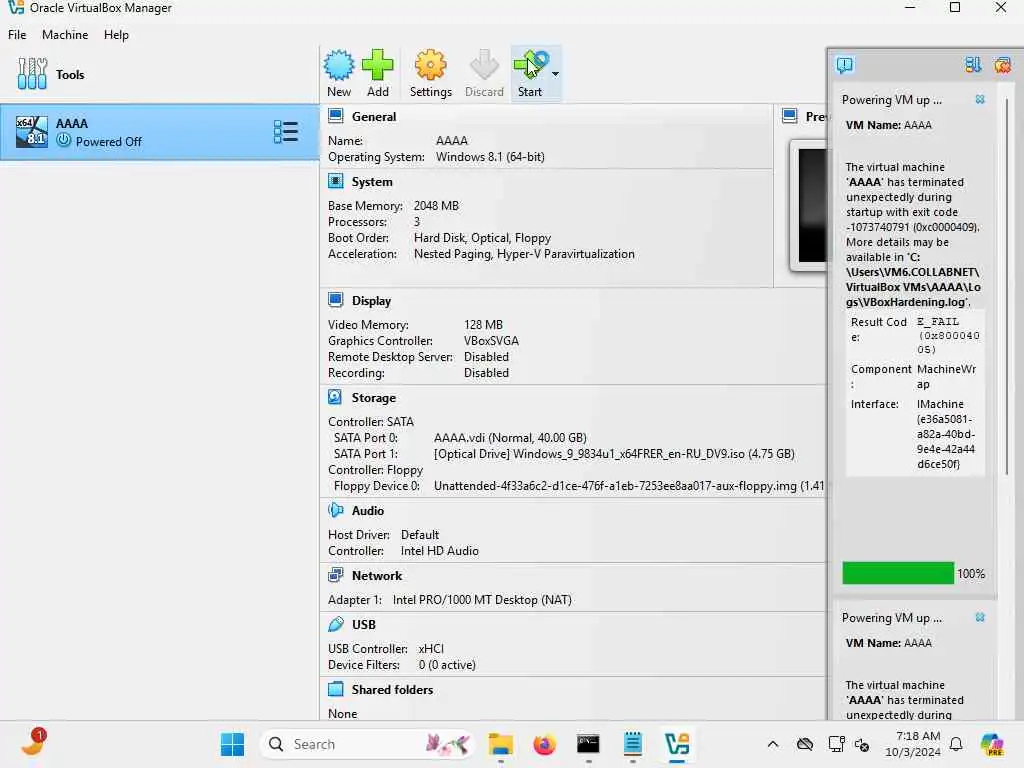The height and width of the screenshot is (768, 1024).
Task: Click the 'Windows 8.1 (64-bit)' operating system value
Action: tap(490, 157)
